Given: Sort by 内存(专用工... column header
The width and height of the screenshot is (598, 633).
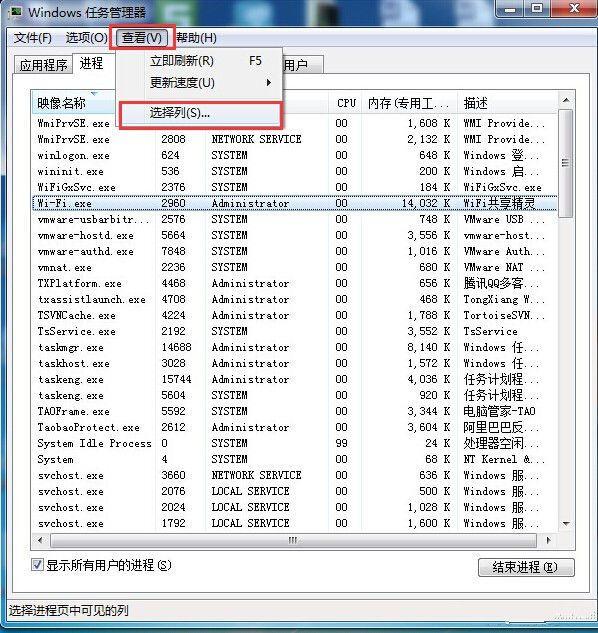Looking at the screenshot, I should pyautogui.click(x=409, y=103).
